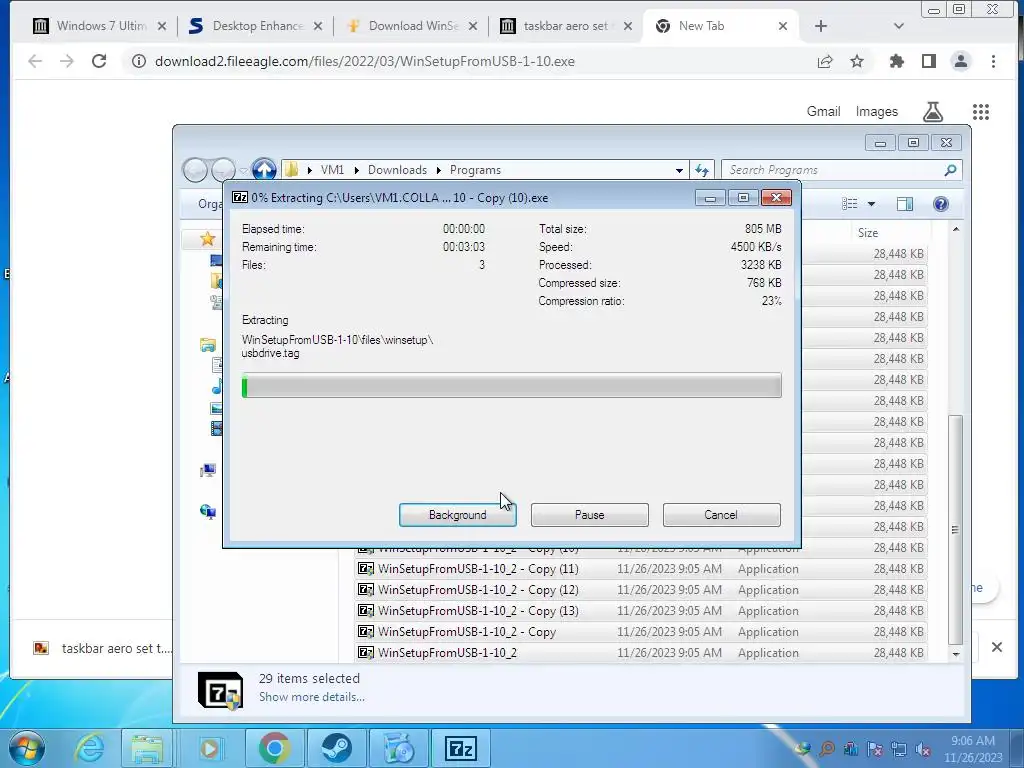Viewport: 1024px width, 768px height.
Task: Open Windows Media Player from taskbar
Action: point(209,748)
